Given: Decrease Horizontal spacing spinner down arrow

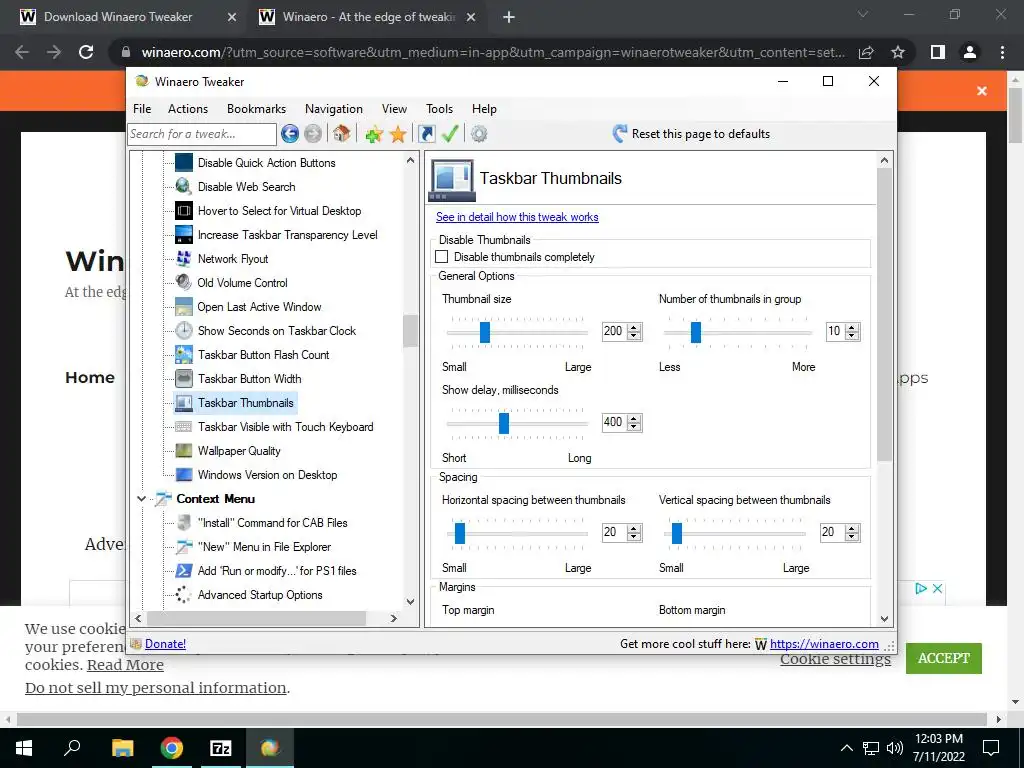Looking at the screenshot, I should [x=634, y=537].
